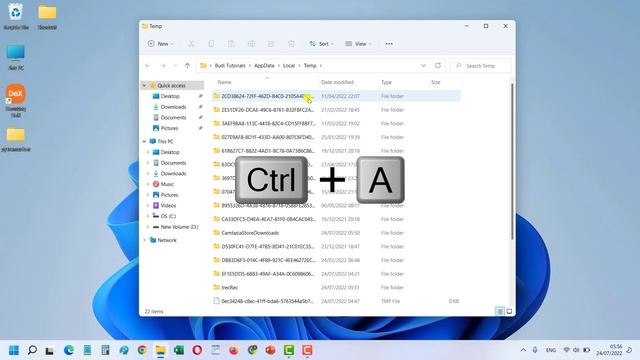This screenshot has width=640, height=360.
Task: Go up one folder level
Action: pos(187,66)
